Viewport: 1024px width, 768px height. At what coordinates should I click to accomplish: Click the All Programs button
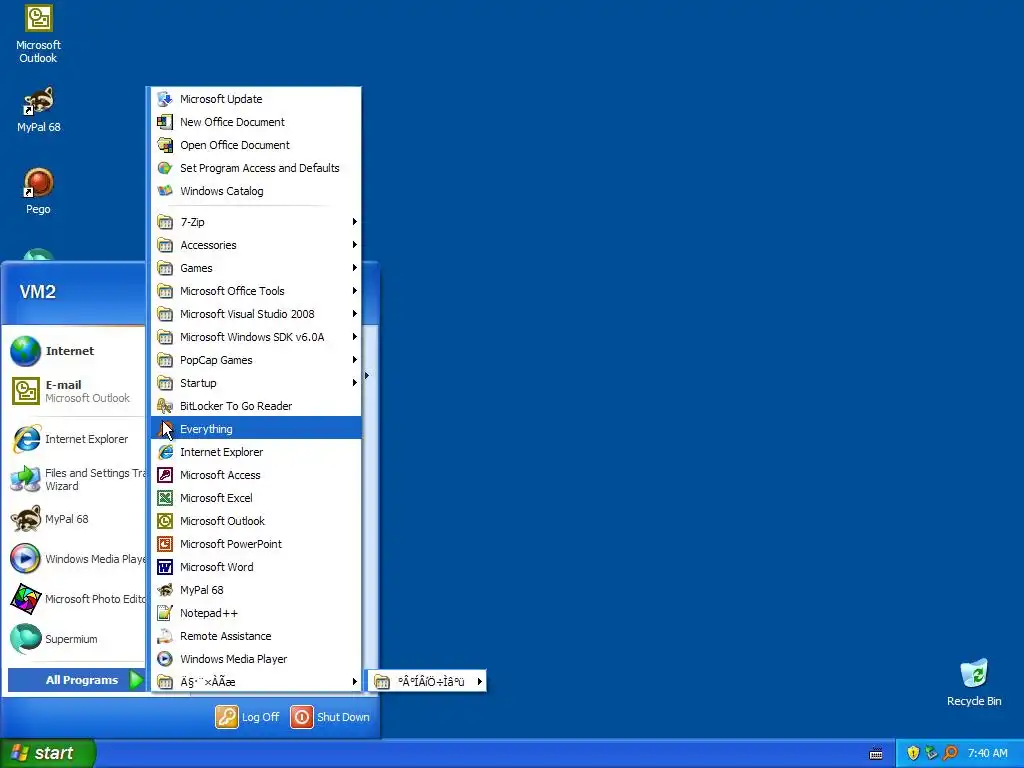click(x=76, y=680)
